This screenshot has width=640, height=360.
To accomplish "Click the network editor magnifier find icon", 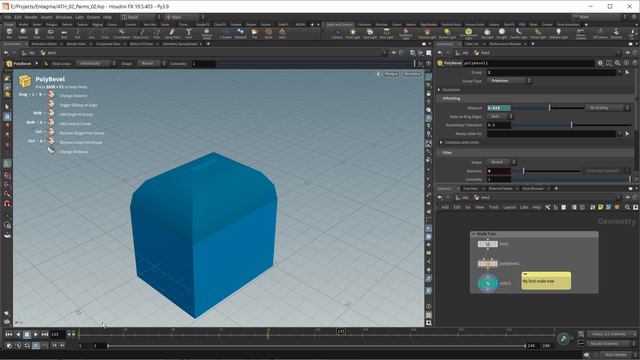I will [627, 207].
